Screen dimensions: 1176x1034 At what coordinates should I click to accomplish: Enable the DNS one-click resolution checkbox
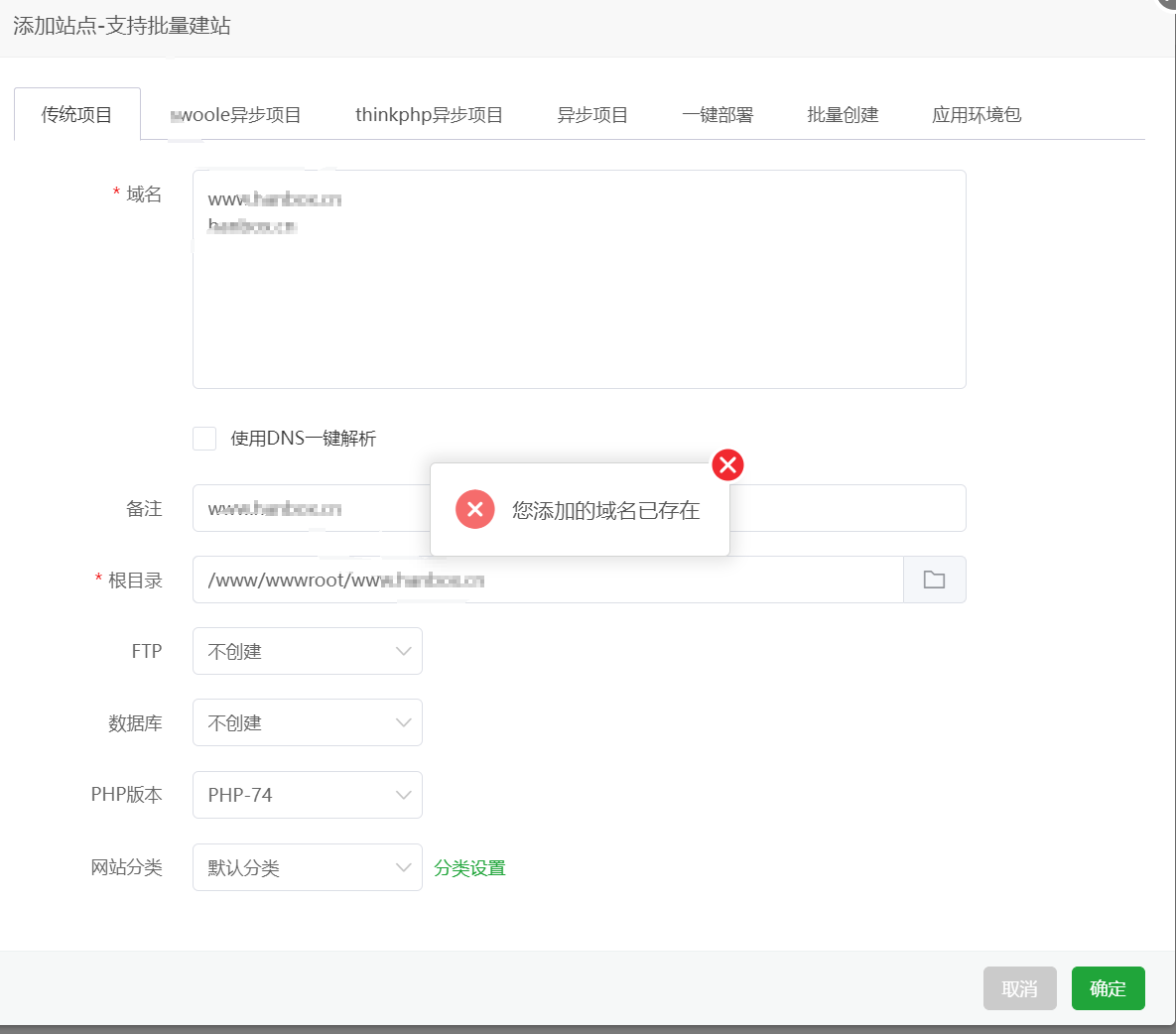[204, 438]
